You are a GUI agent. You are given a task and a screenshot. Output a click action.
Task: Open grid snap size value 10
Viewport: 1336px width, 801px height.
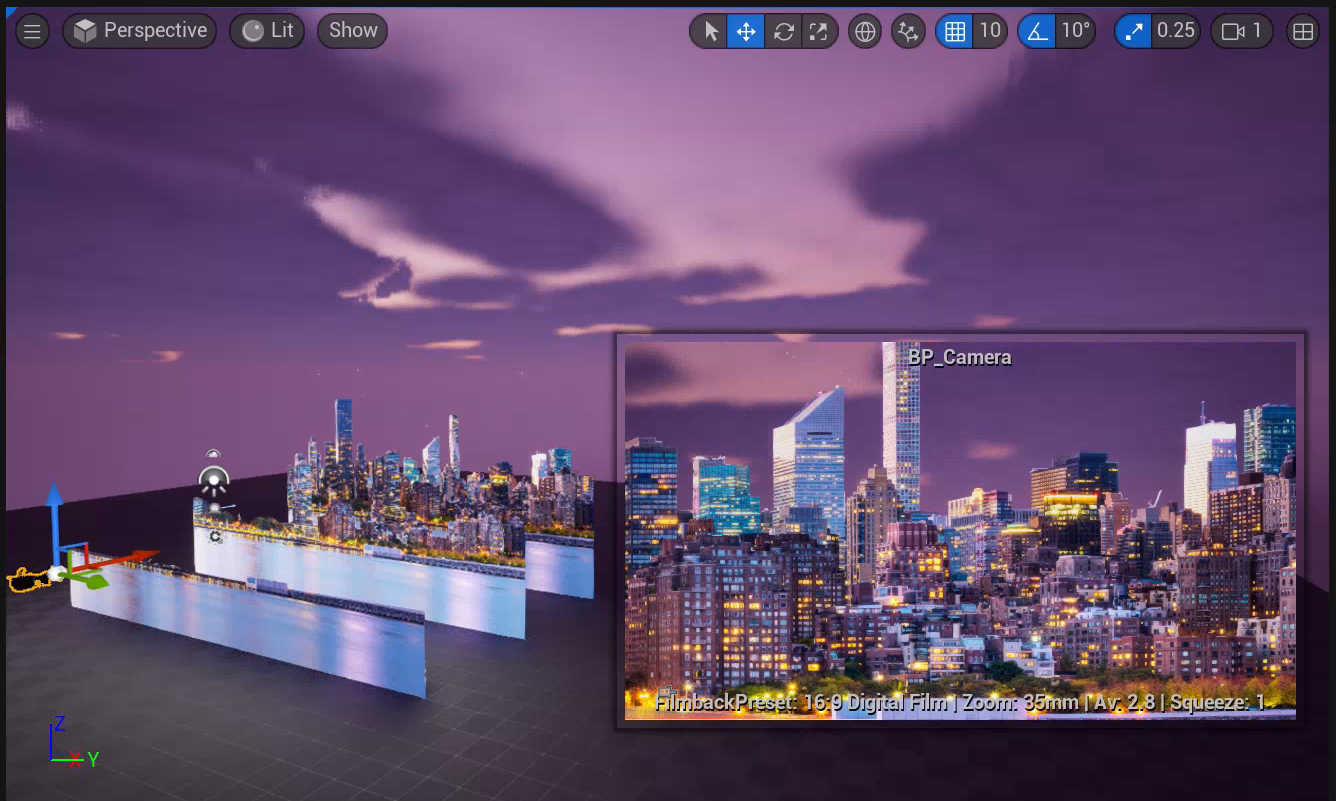click(990, 32)
